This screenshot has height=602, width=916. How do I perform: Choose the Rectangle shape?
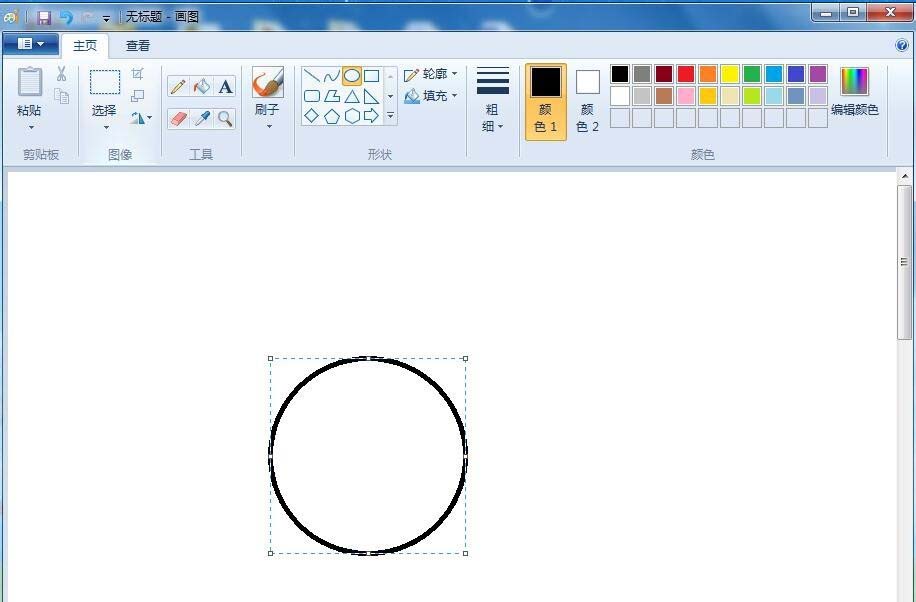tap(372, 76)
